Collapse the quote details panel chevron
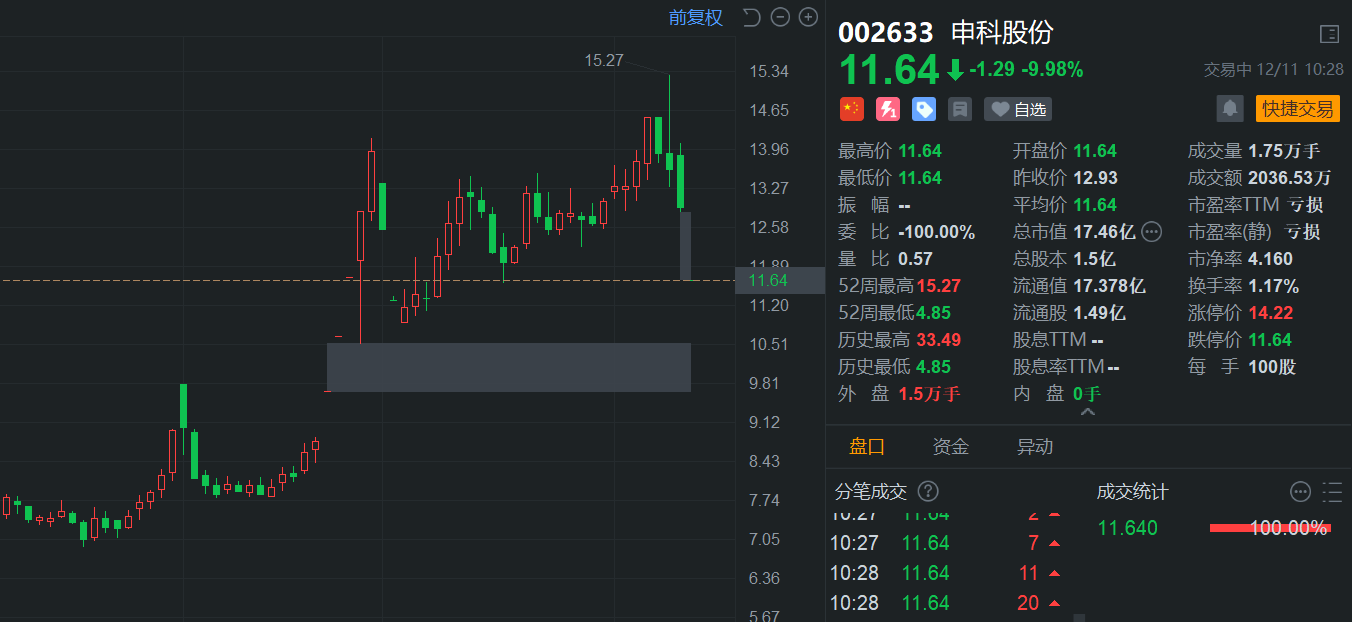 [1088, 412]
